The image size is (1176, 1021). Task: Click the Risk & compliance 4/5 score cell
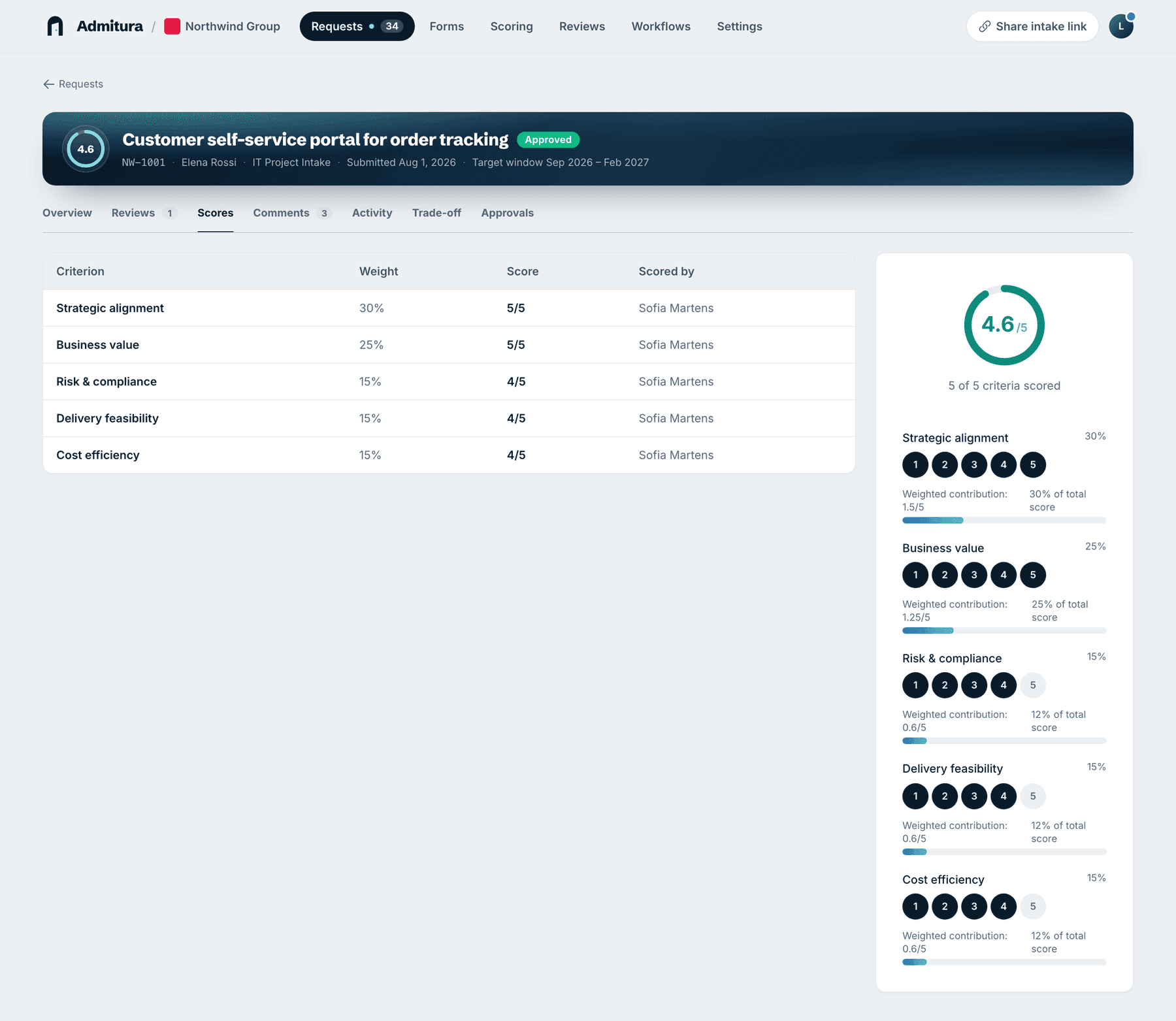coord(516,381)
